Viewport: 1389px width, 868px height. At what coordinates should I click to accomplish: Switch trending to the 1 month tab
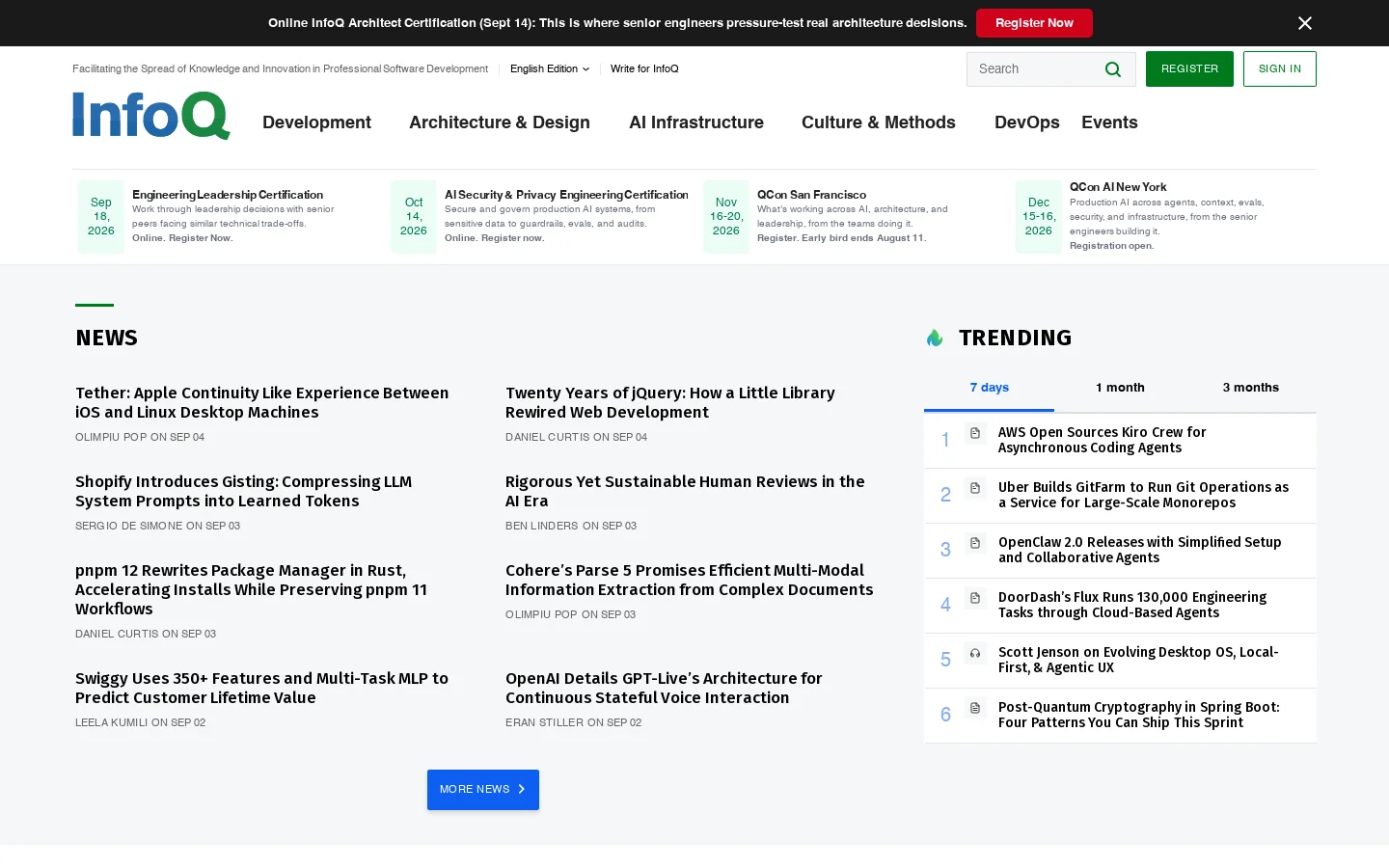point(1120,388)
